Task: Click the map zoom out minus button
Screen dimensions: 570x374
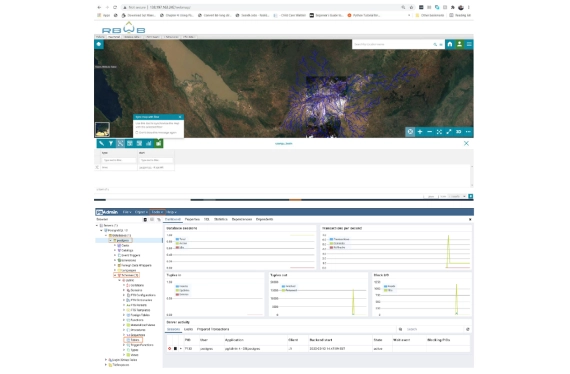Action: click(x=429, y=132)
